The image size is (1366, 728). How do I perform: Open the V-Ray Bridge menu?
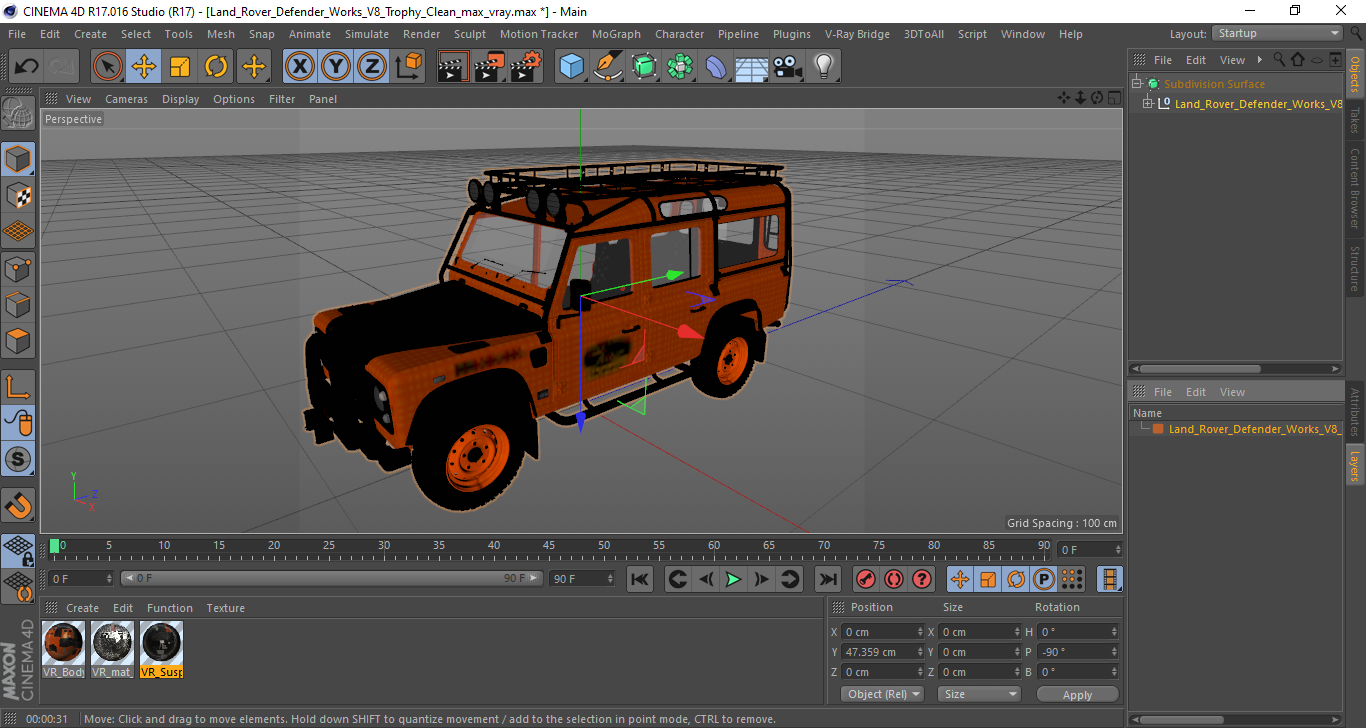857,34
